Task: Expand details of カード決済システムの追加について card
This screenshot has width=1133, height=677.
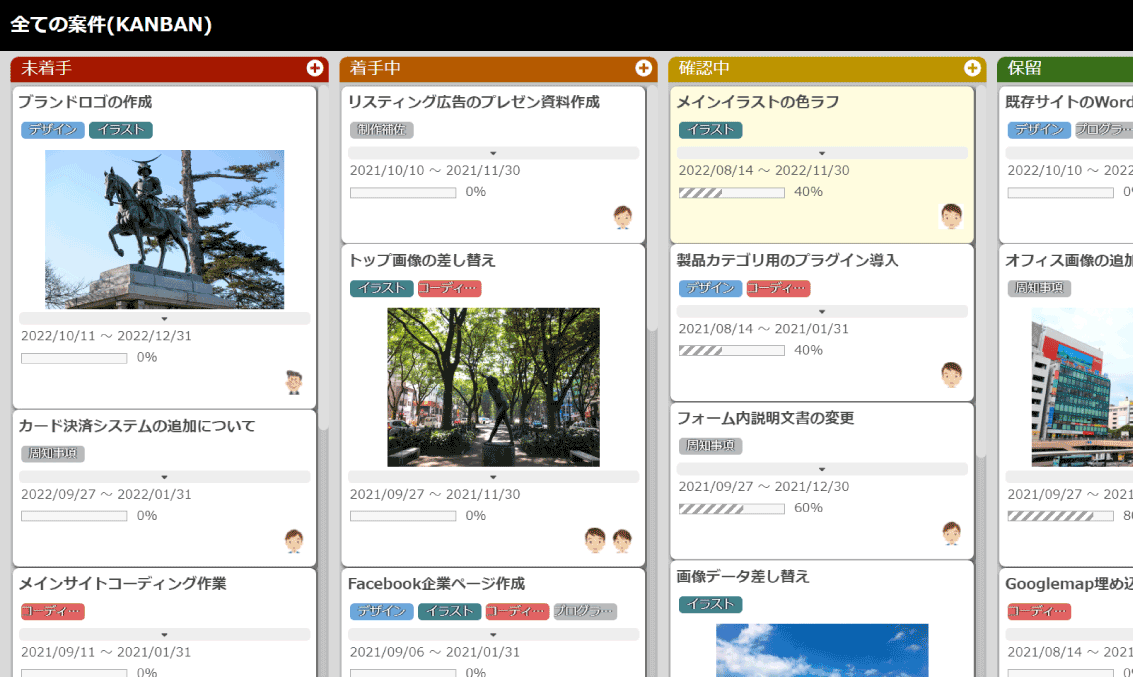Action: [165, 477]
